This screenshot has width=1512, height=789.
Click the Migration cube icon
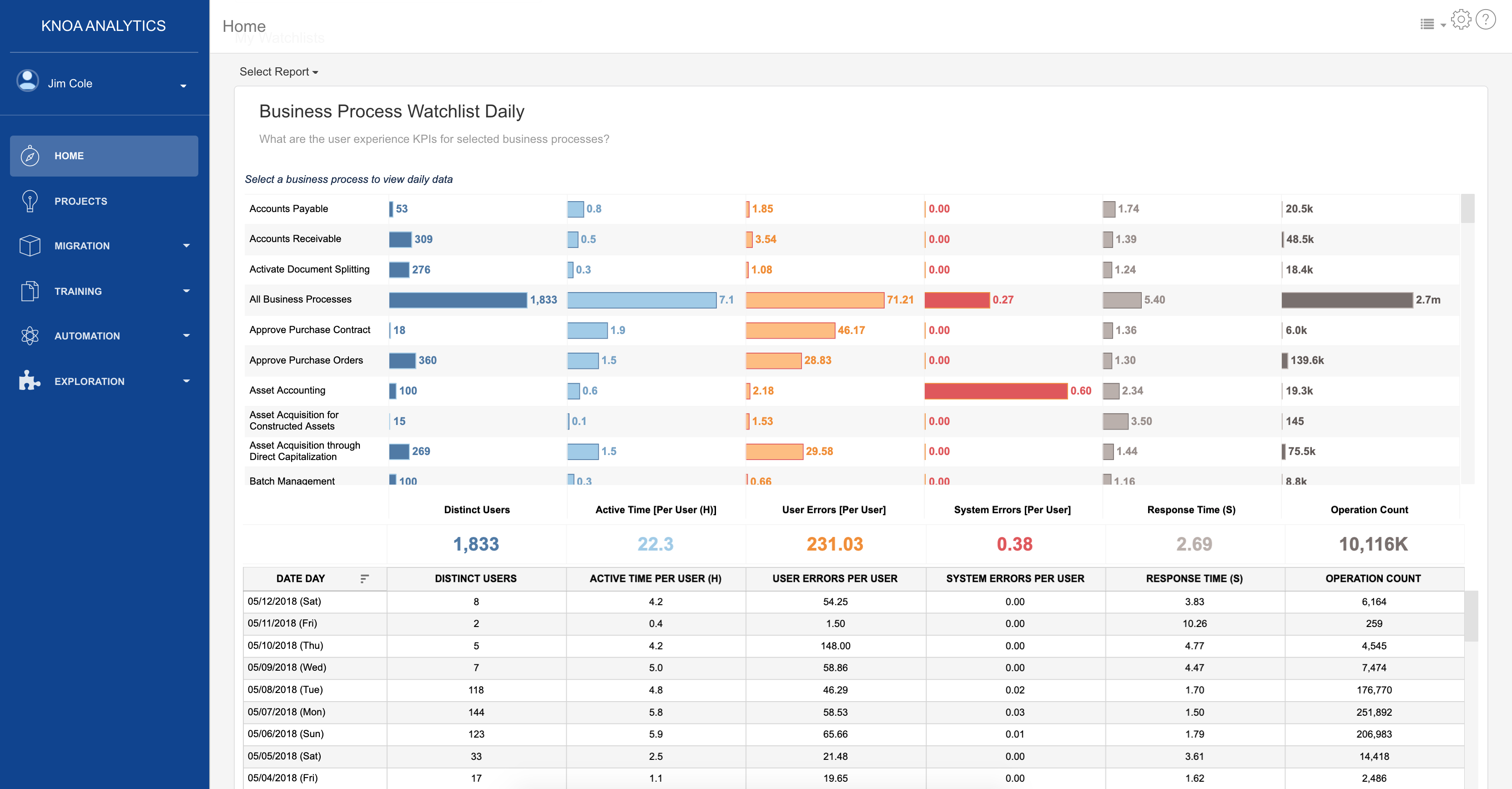pyautogui.click(x=30, y=246)
